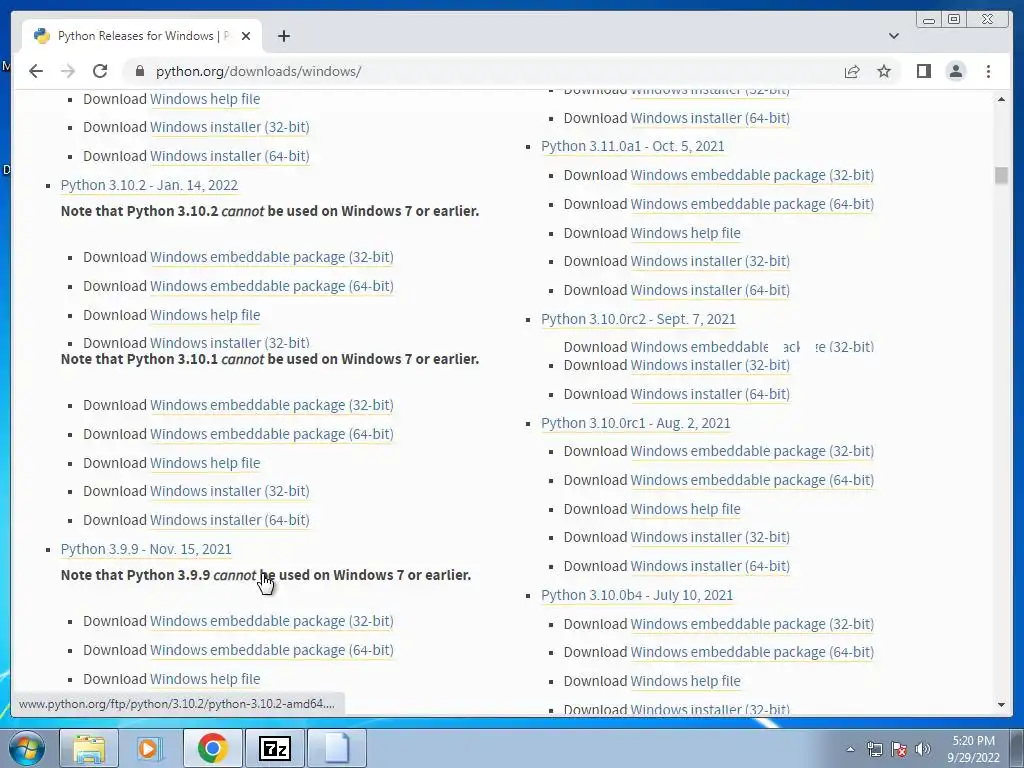The image size is (1024, 768).
Task: Download 3.9.9 Windows embeddable package (64-bit)
Action: (x=272, y=650)
